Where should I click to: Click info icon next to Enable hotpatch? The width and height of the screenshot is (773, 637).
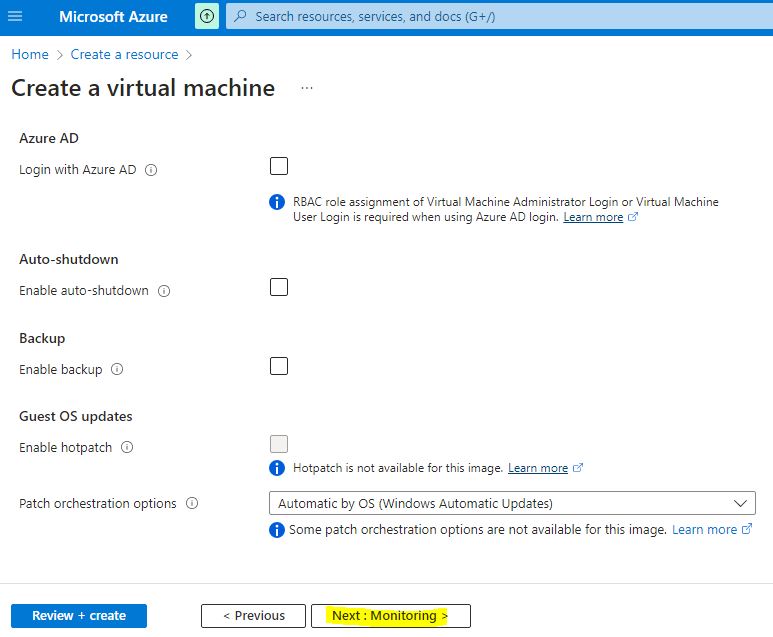pos(127,448)
